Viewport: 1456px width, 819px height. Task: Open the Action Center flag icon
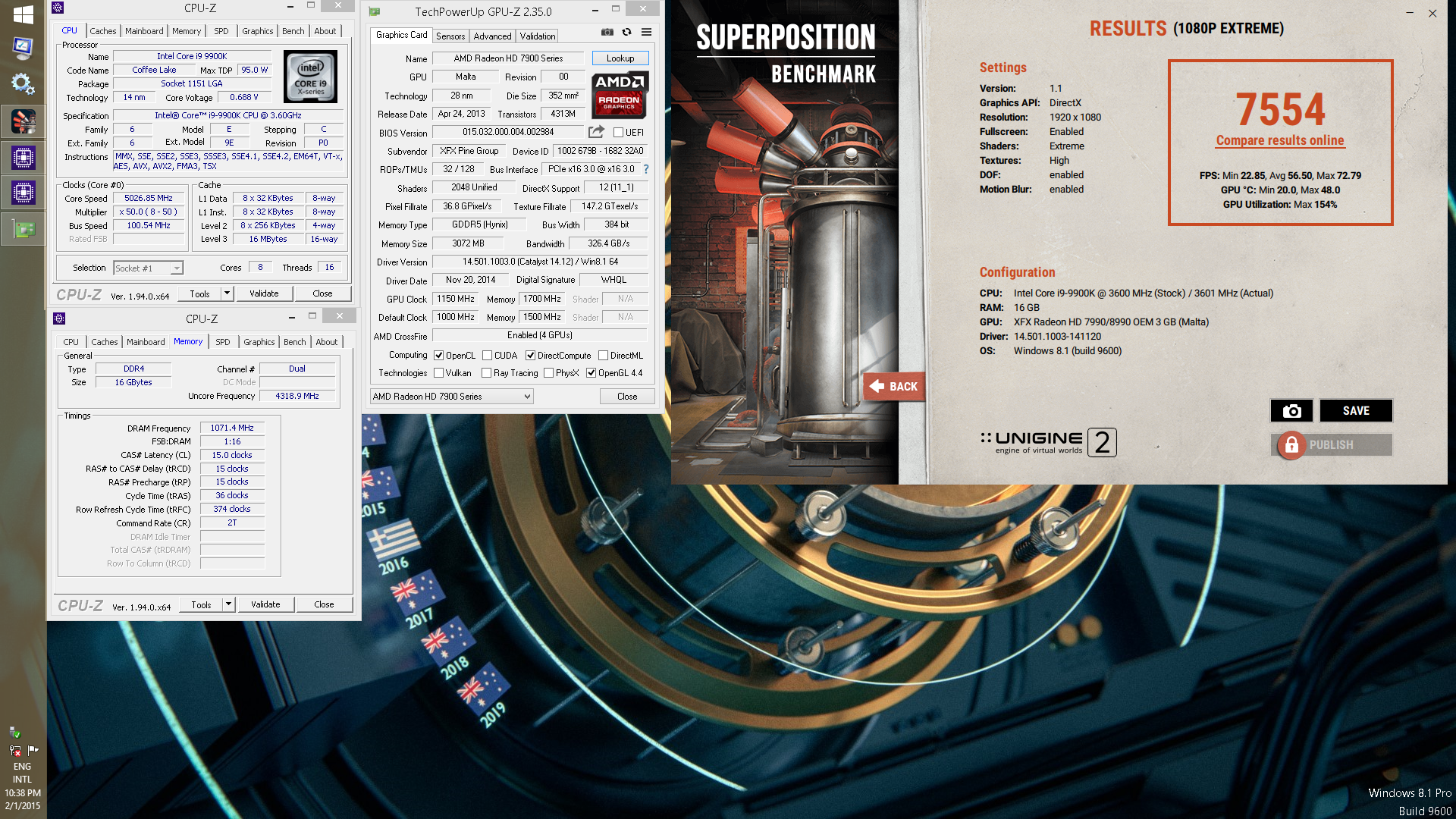tap(33, 750)
